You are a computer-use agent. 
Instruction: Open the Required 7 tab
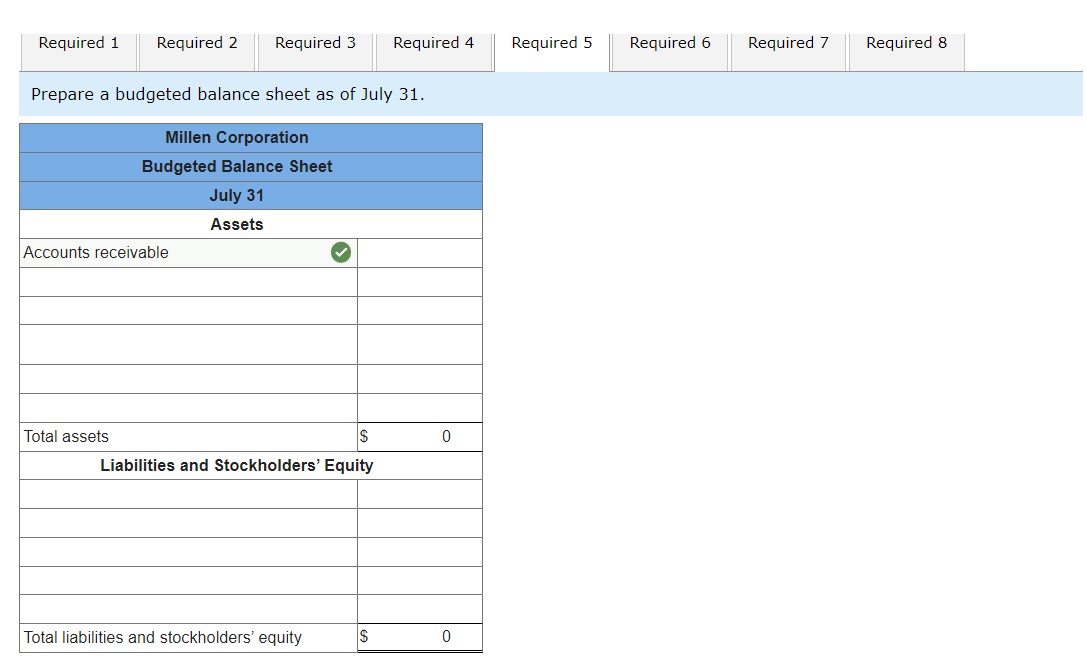(x=787, y=43)
